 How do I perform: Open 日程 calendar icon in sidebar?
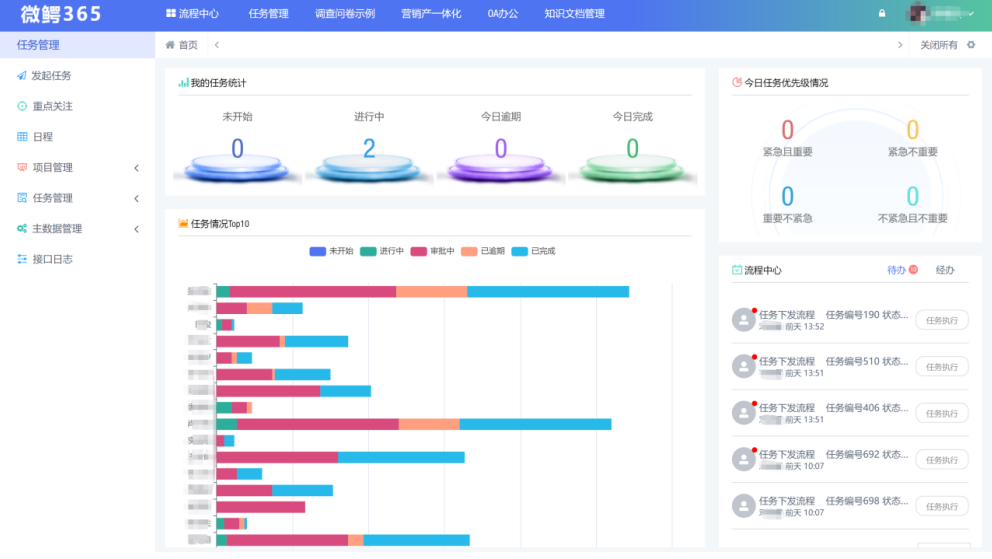click(22, 137)
